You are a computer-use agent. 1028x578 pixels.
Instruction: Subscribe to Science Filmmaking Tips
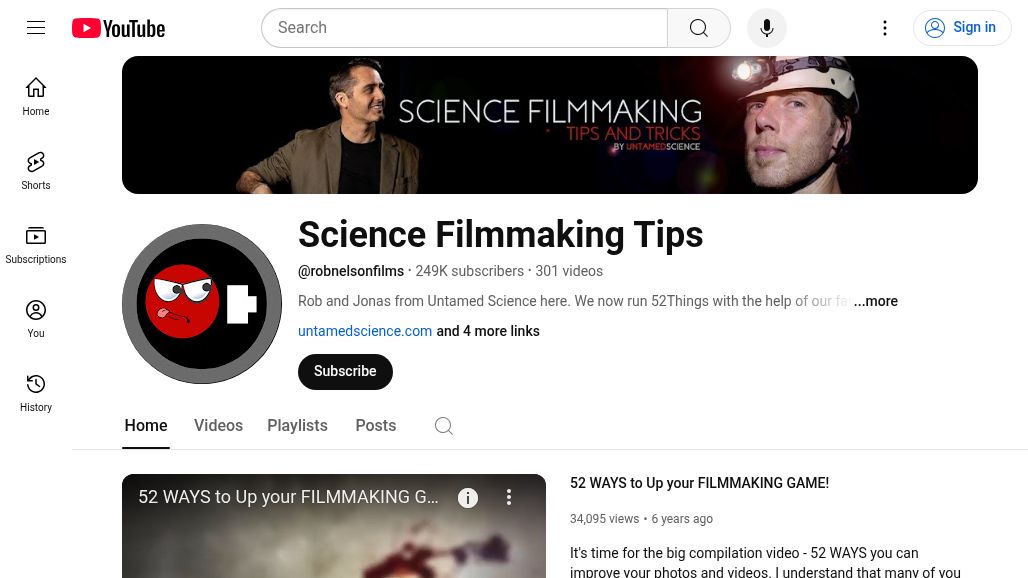[x=345, y=372]
